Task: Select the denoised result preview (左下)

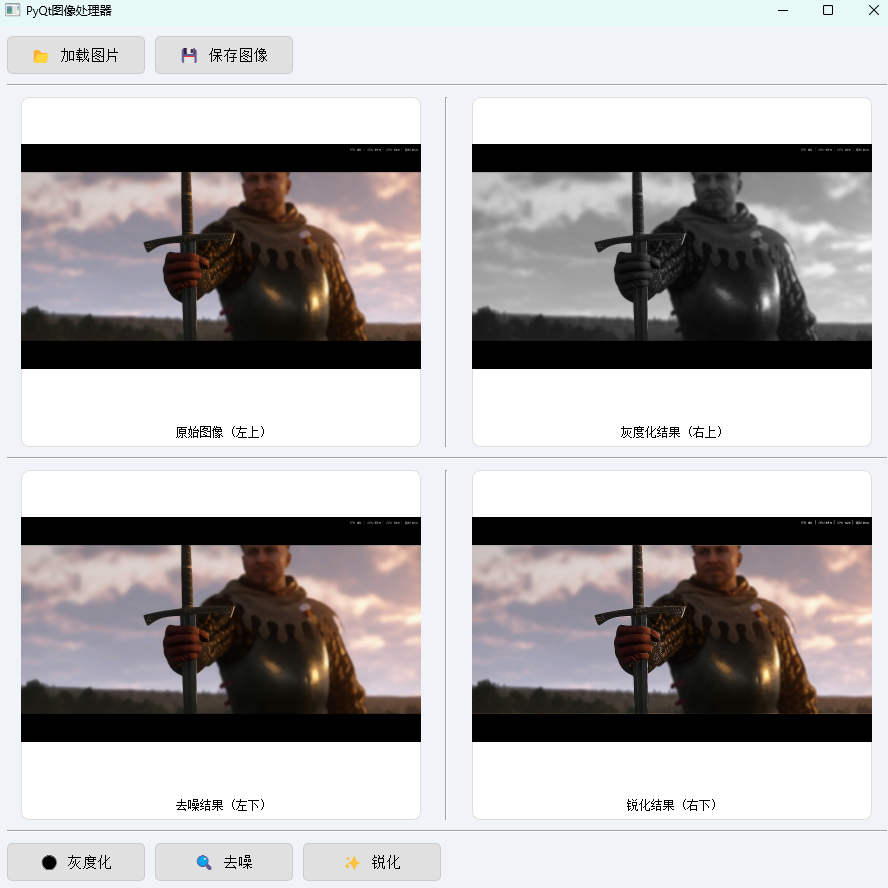Action: [x=221, y=628]
